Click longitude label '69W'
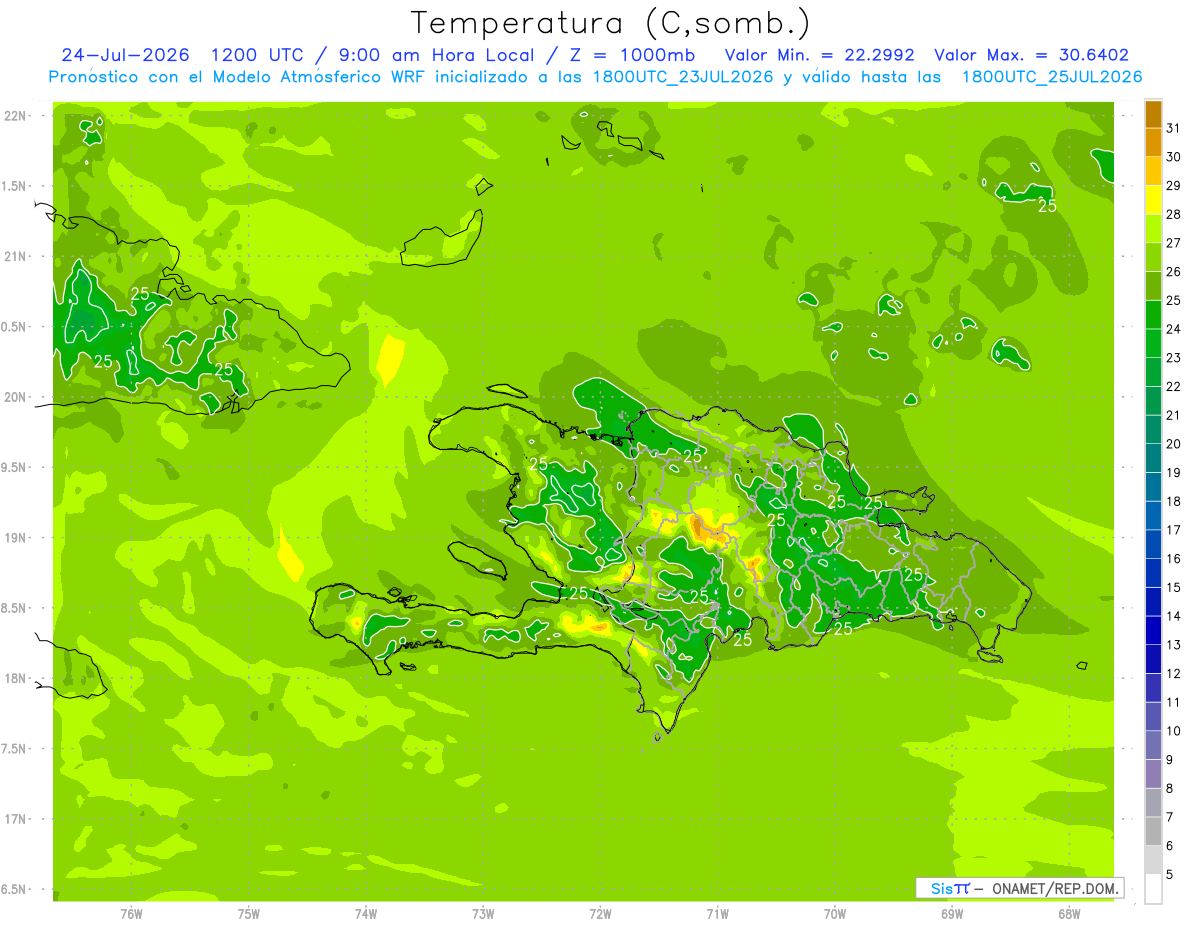 [952, 913]
